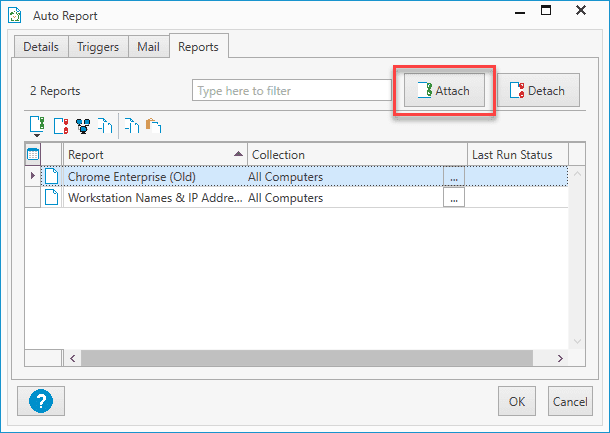This screenshot has height=433, width=610.
Task: Select the Reports tab
Action: click(x=198, y=47)
